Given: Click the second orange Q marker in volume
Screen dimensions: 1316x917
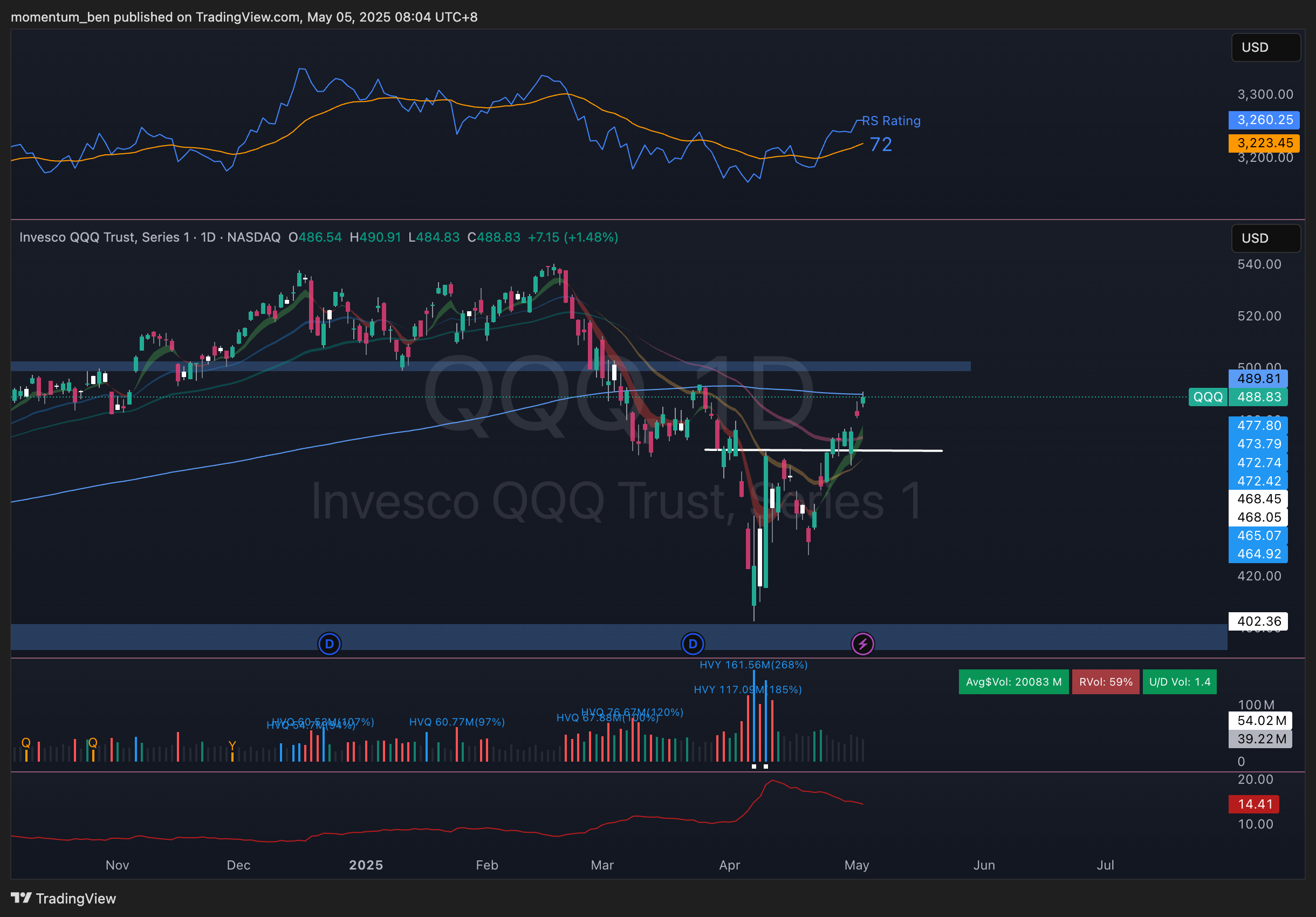Looking at the screenshot, I should point(93,742).
